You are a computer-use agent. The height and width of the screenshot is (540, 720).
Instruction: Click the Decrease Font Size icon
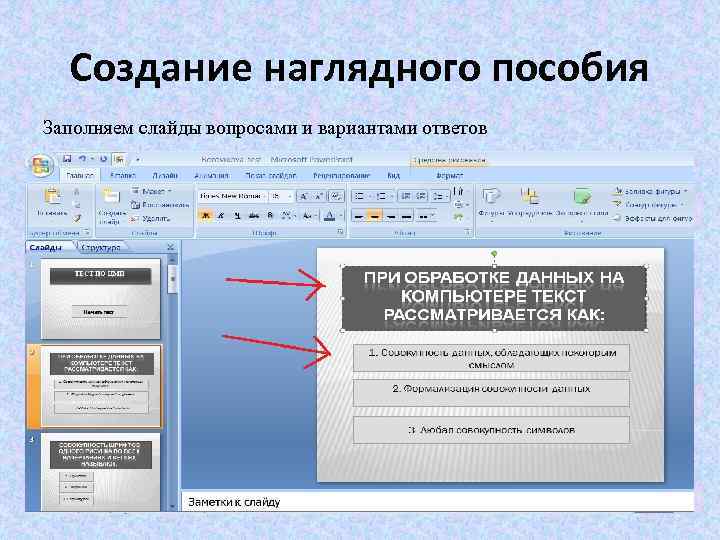click(319, 197)
